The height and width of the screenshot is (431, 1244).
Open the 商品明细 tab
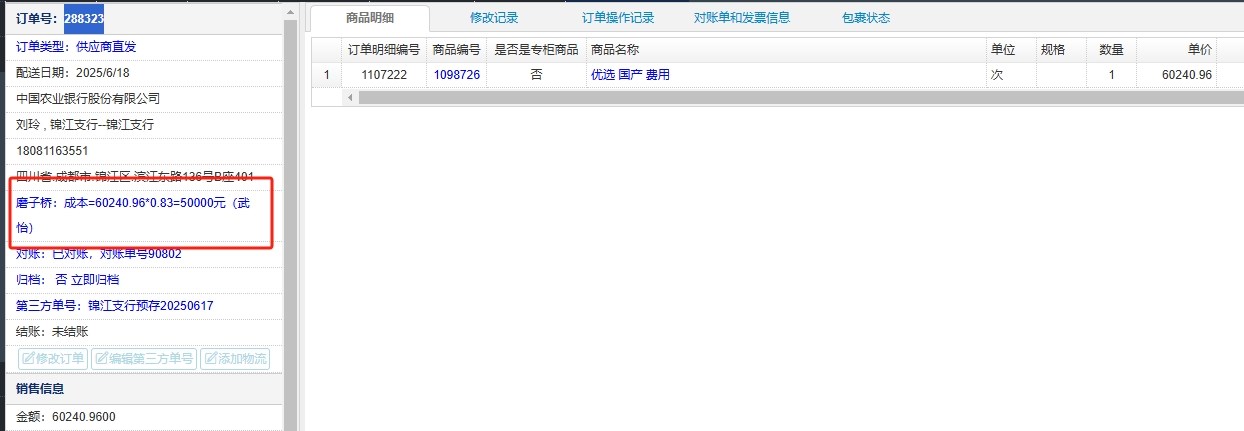pyautogui.click(x=369, y=18)
